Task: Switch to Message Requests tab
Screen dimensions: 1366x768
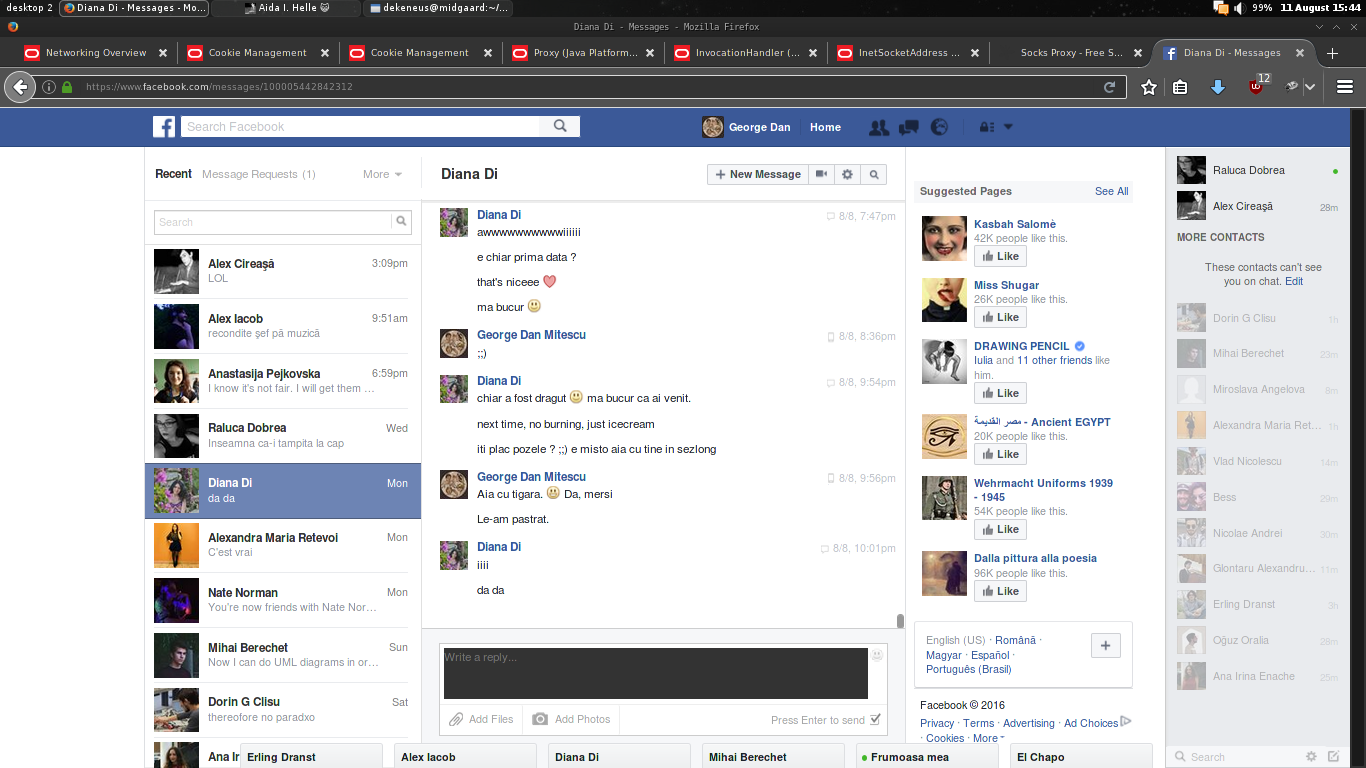Action: 259,174
